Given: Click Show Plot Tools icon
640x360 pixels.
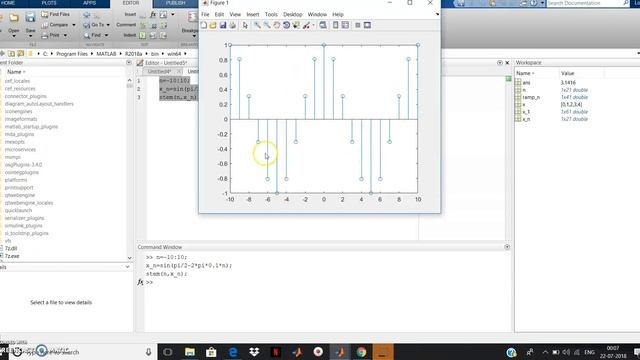Looking at the screenshot, I should point(367,25).
